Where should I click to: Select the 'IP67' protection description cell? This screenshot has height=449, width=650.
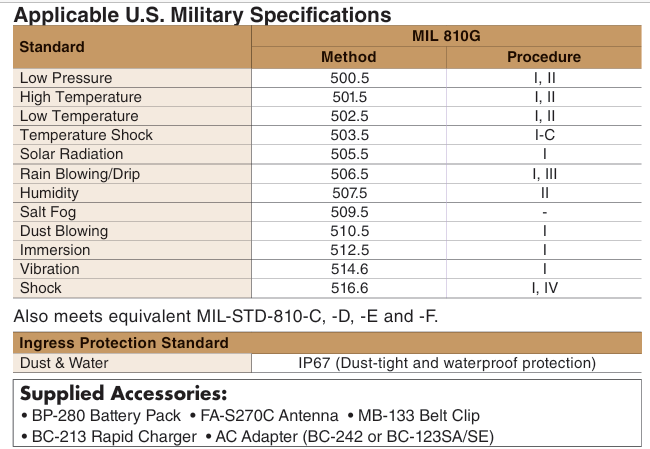tap(445, 363)
